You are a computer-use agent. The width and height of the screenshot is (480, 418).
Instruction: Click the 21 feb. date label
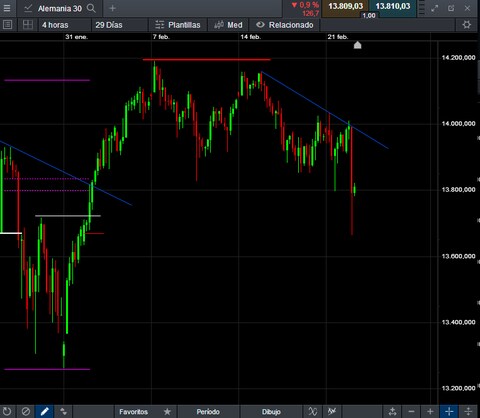338,37
